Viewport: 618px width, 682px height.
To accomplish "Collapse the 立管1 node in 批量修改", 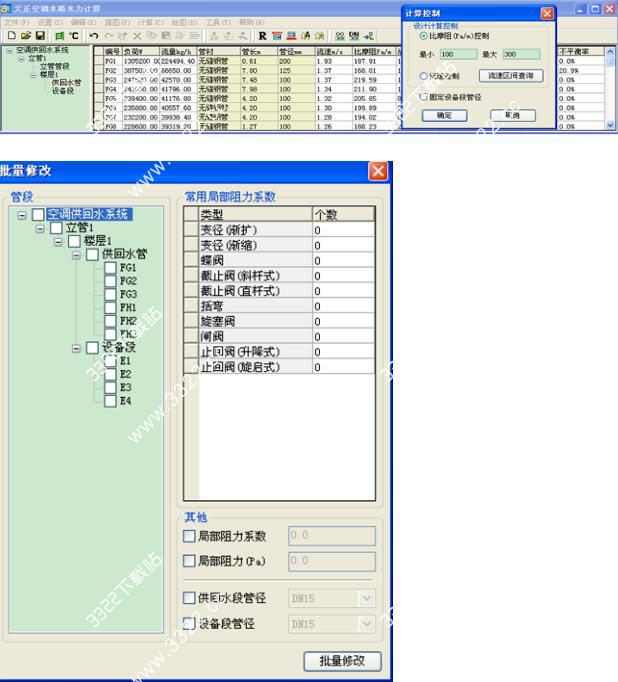I will (x=40, y=228).
